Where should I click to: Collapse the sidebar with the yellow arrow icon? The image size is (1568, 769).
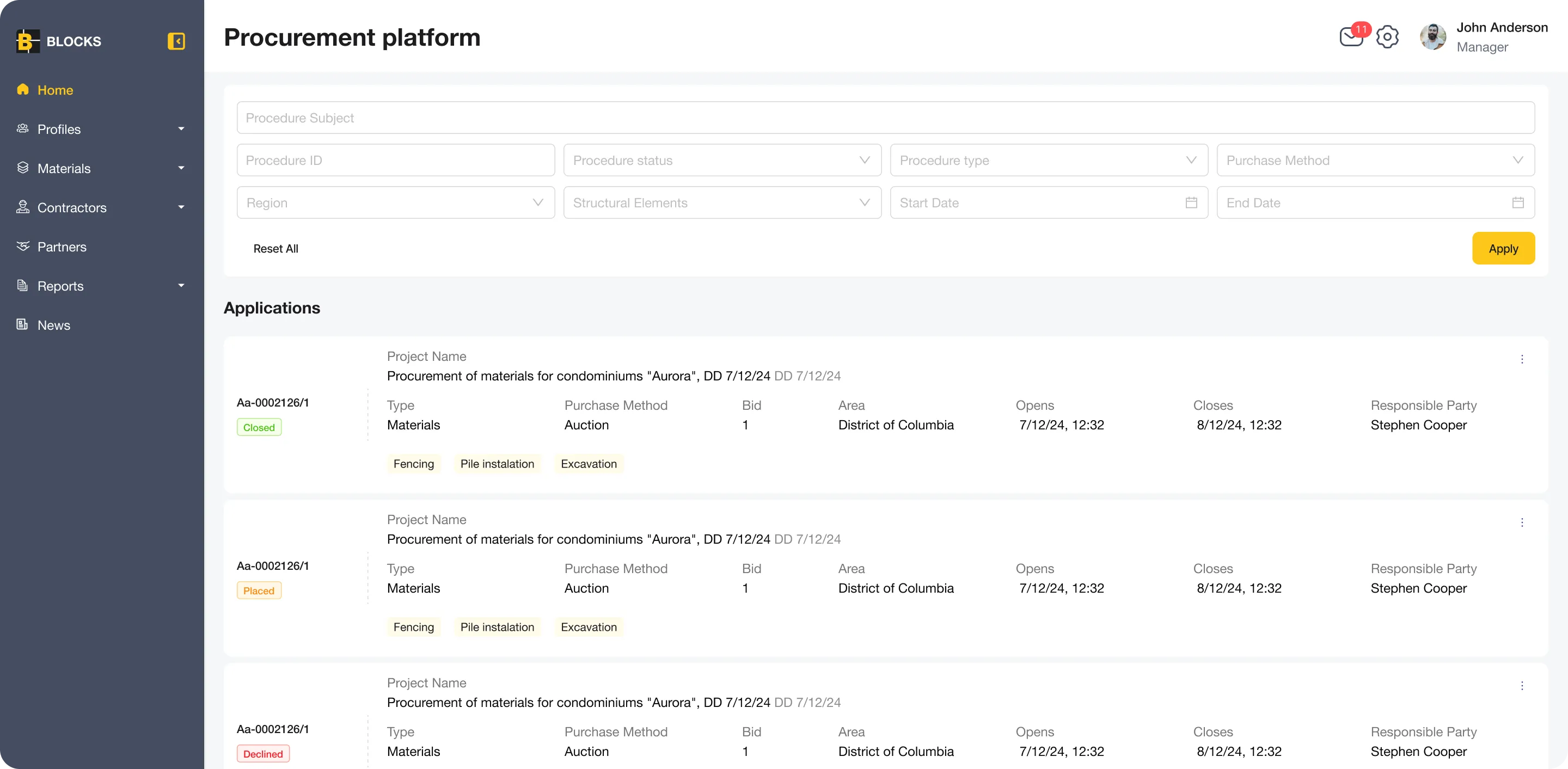pos(176,41)
